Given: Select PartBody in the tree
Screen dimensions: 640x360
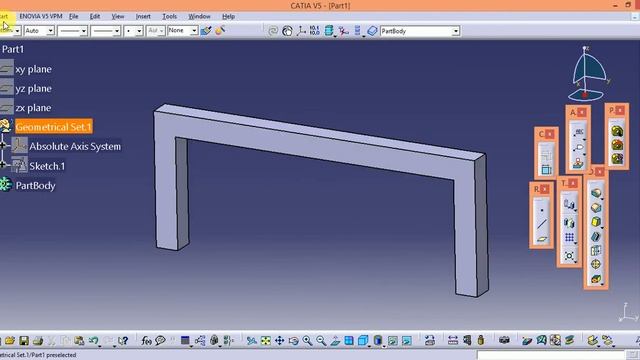Looking at the screenshot, I should (36, 186).
